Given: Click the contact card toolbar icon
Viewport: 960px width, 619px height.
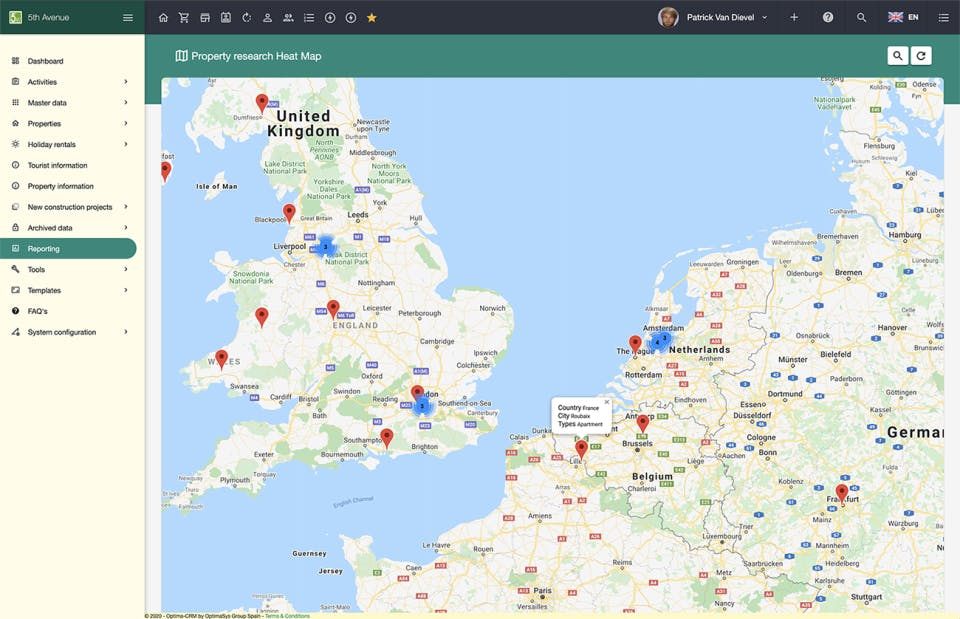Looking at the screenshot, I should click(226, 18).
